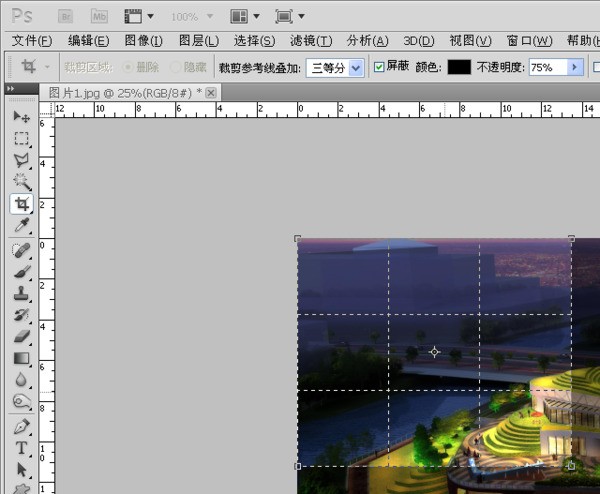Uncheck the 屏蔽 shield checkbox

pos(379,67)
